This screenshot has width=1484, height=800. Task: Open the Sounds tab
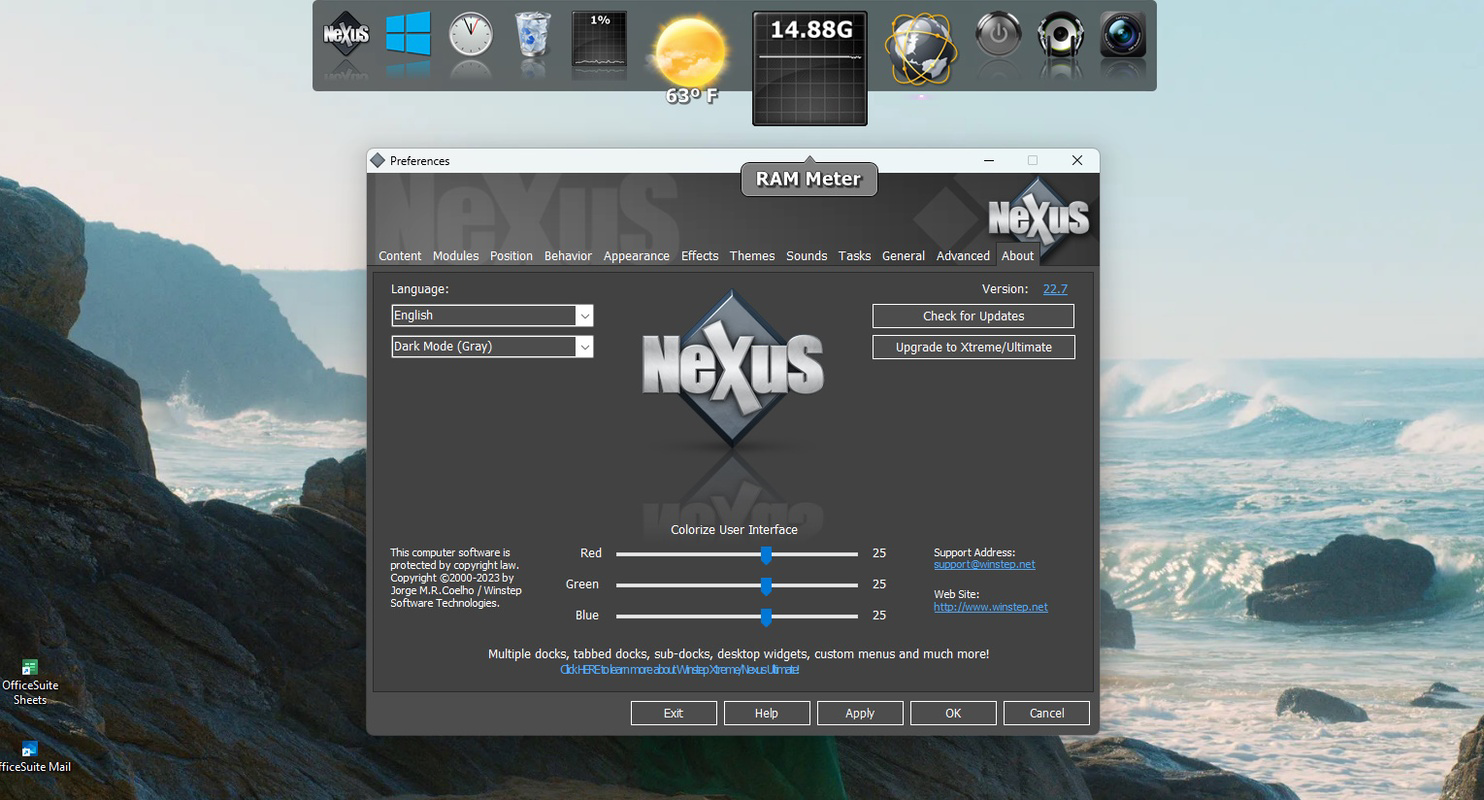click(x=807, y=256)
